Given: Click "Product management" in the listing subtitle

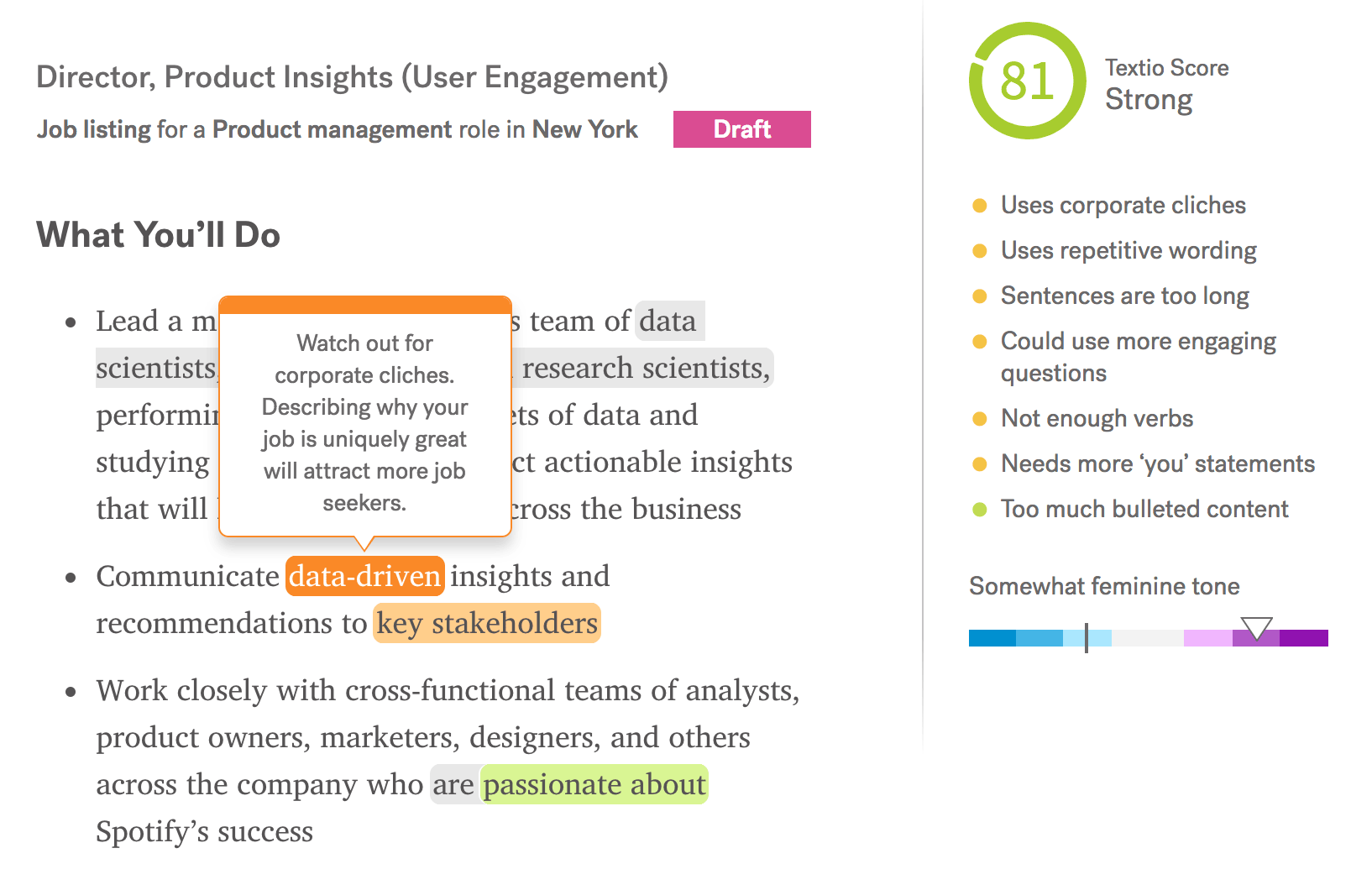Looking at the screenshot, I should click(x=332, y=129).
